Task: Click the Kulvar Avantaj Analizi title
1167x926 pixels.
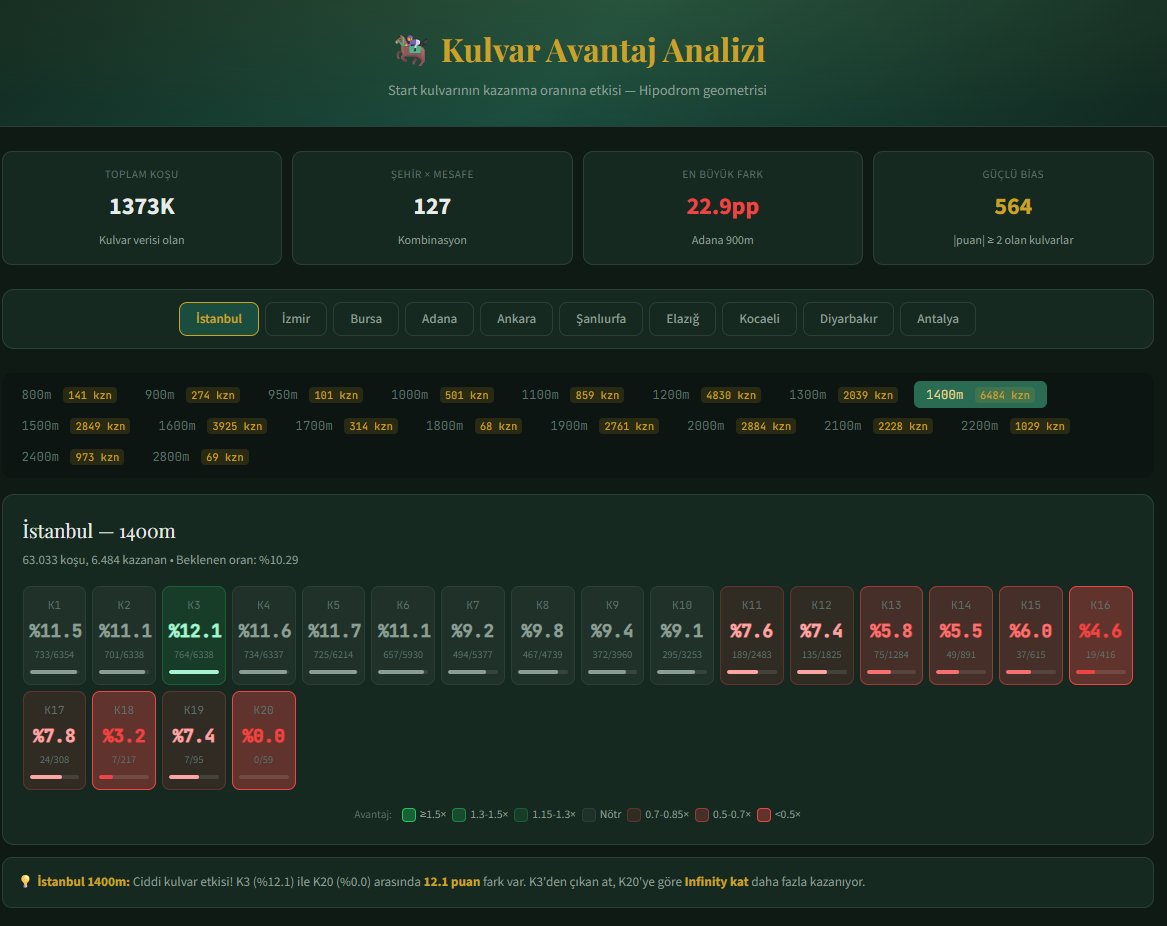Action: [x=603, y=51]
